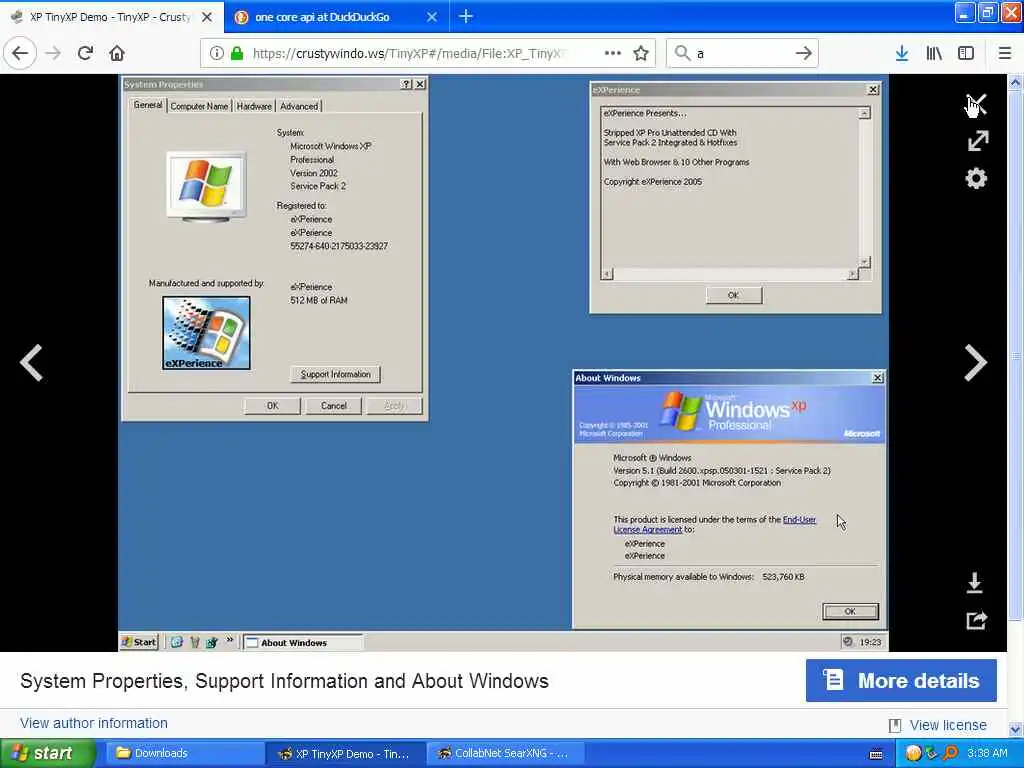Viewport: 1024px width, 768px height.
Task: Open media viewer settings gear
Action: pos(976,178)
